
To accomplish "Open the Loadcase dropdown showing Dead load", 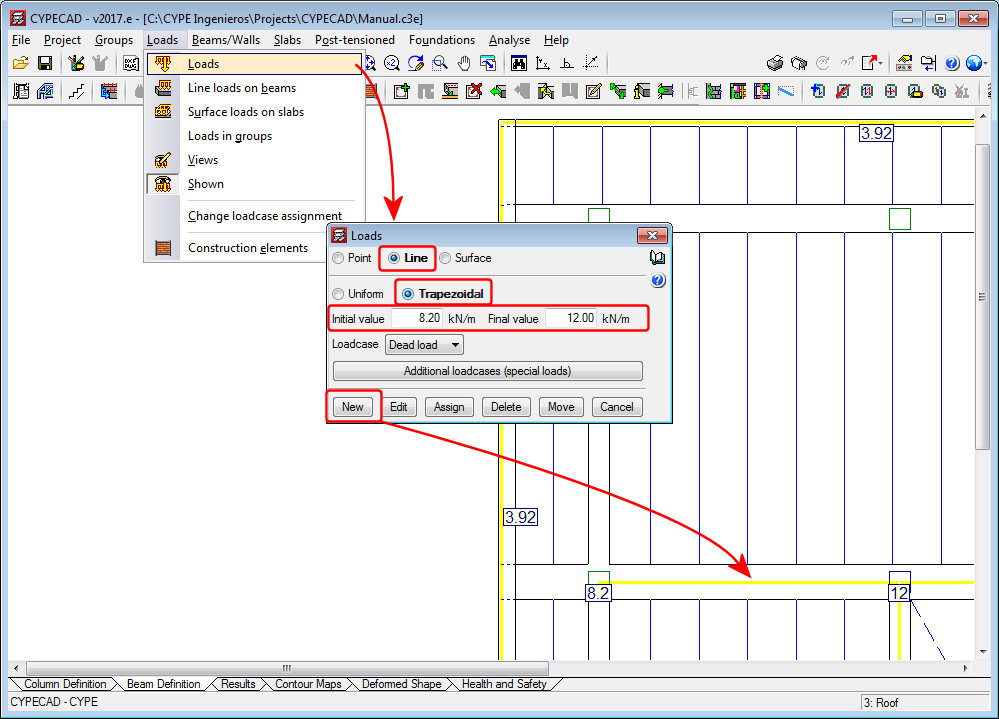I will [424, 345].
